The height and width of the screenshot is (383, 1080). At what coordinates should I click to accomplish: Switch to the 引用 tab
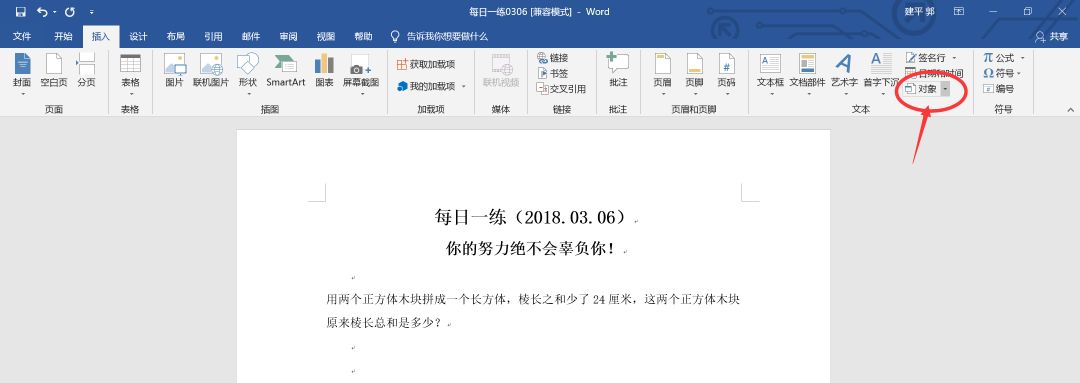[213, 37]
